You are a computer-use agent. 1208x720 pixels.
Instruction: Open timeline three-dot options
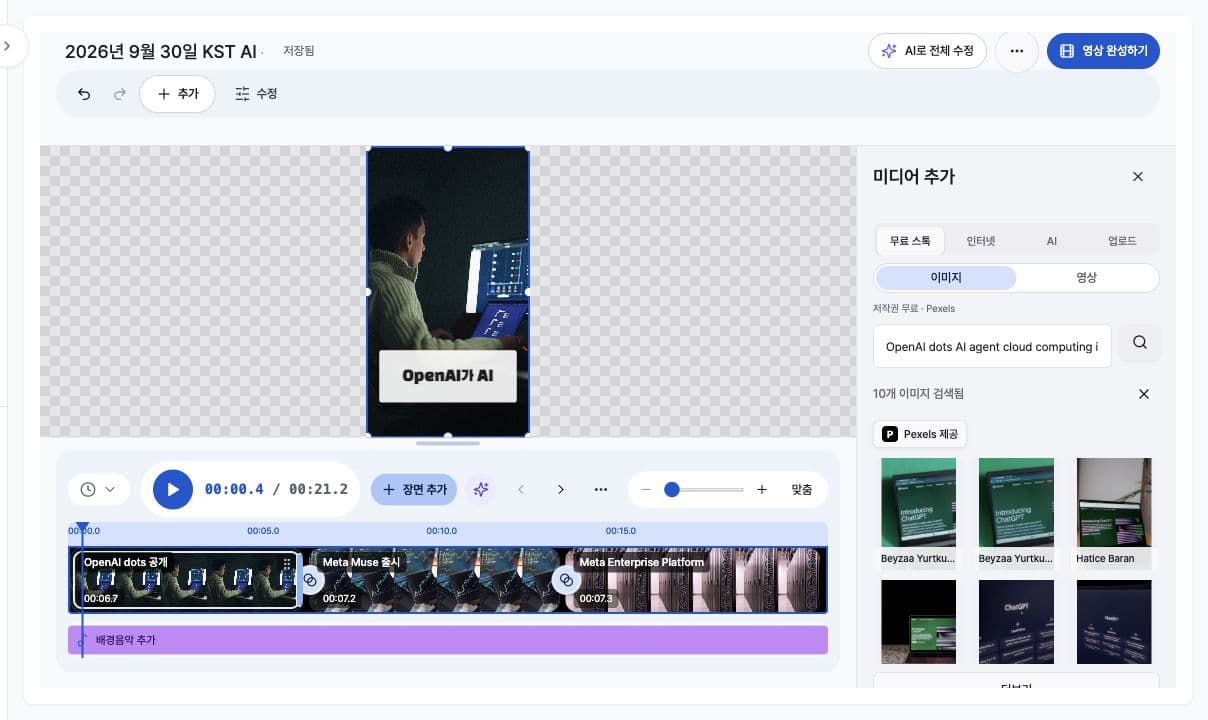pyautogui.click(x=601, y=490)
